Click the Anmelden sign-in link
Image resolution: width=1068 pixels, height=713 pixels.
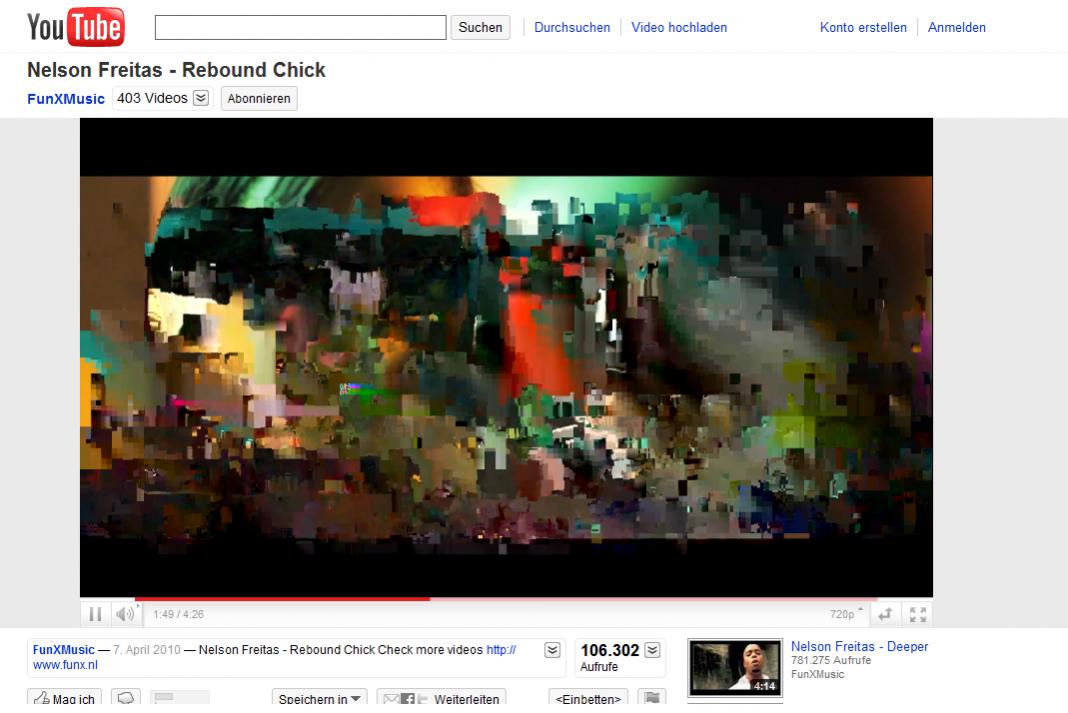[x=956, y=27]
